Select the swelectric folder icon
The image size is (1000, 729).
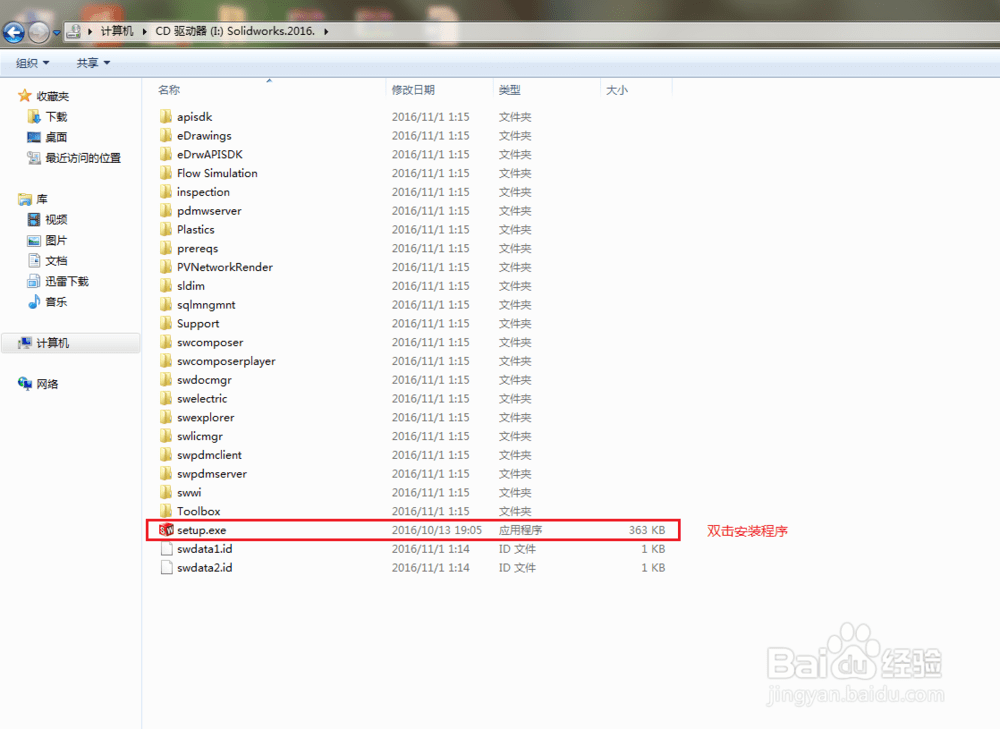[166, 398]
